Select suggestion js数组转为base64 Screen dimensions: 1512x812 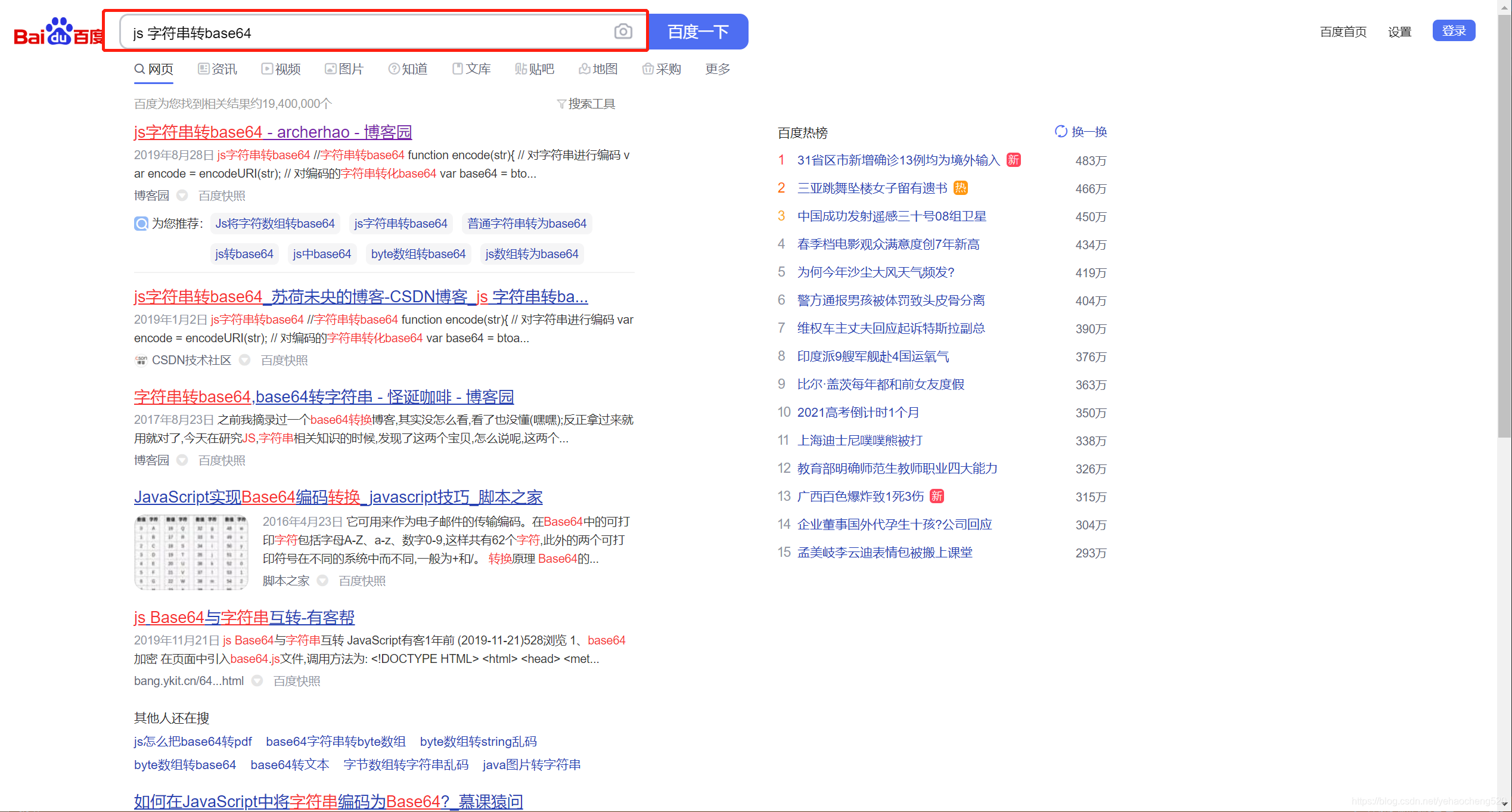point(532,254)
